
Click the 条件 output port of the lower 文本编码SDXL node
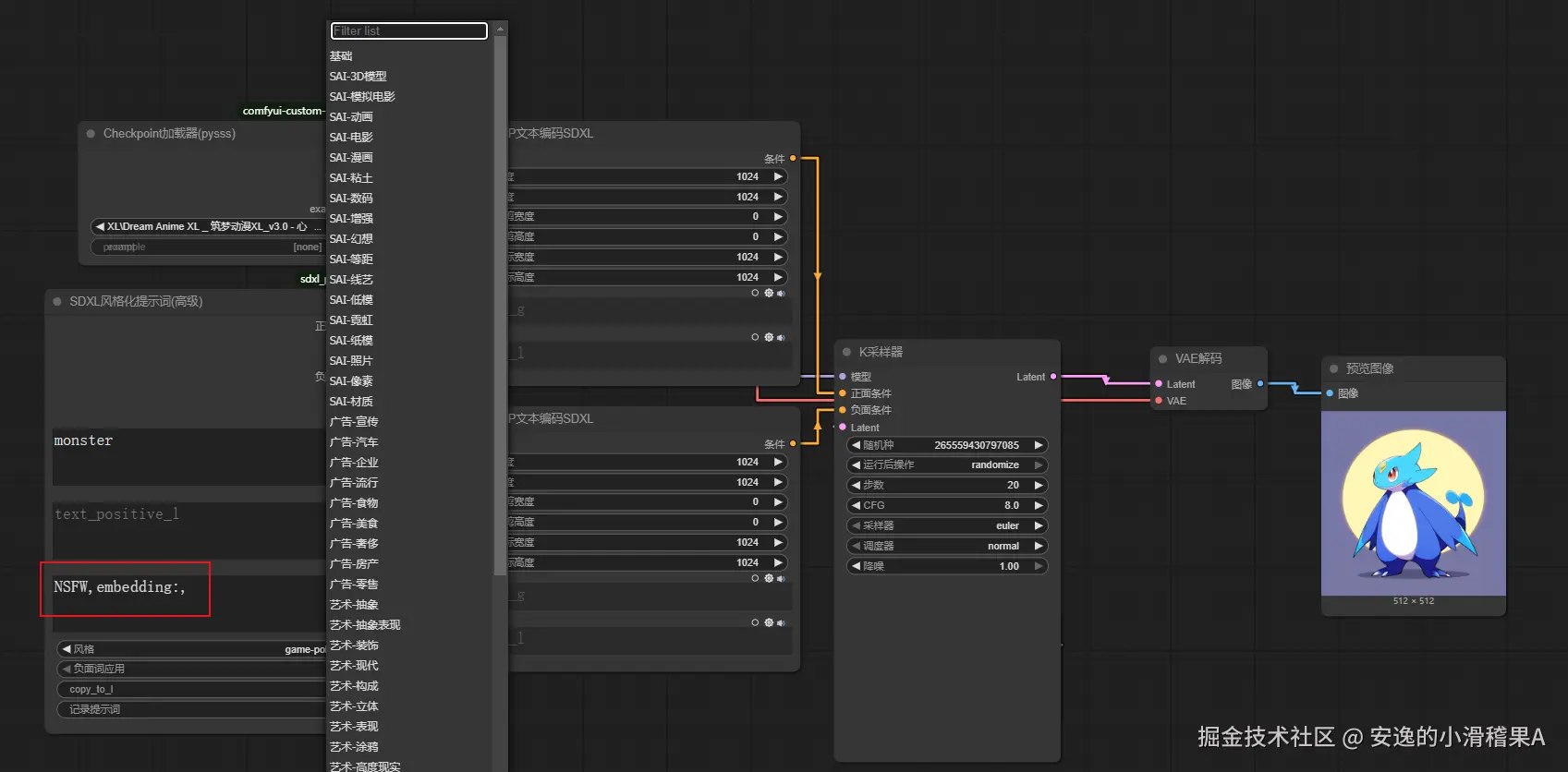point(793,443)
